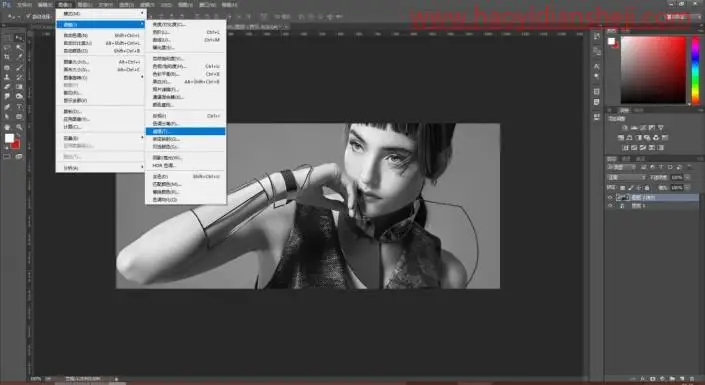Select the Zoom tool
Image resolution: width=705 pixels, height=385 pixels.
point(19,127)
